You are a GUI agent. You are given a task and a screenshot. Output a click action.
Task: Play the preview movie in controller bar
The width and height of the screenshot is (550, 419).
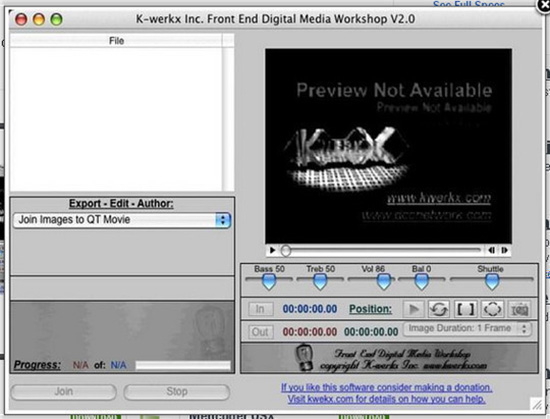click(x=272, y=250)
